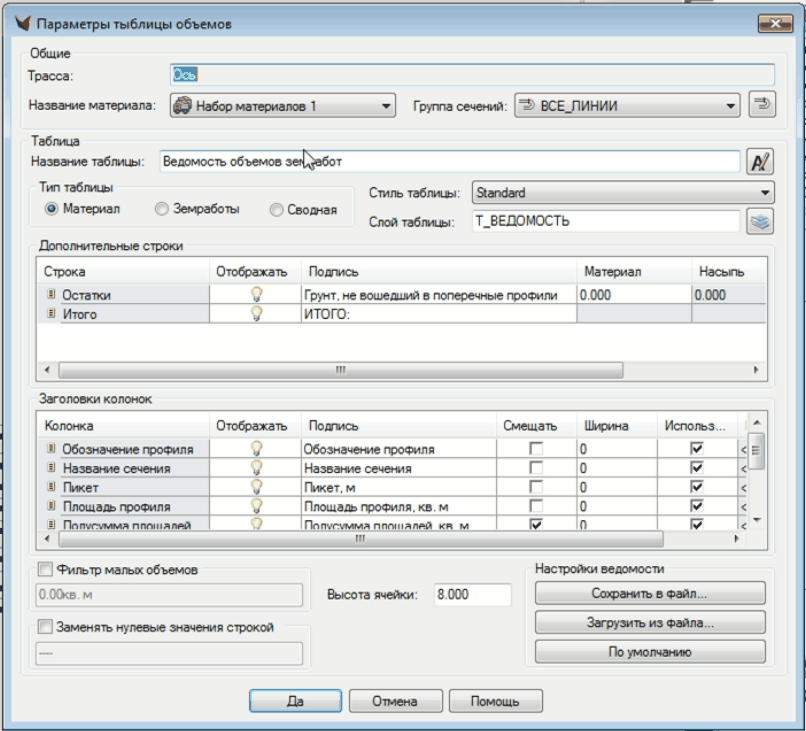The height and width of the screenshot is (731, 806).
Task: Click the Высота ячейки input field
Action: pyautogui.click(x=471, y=594)
